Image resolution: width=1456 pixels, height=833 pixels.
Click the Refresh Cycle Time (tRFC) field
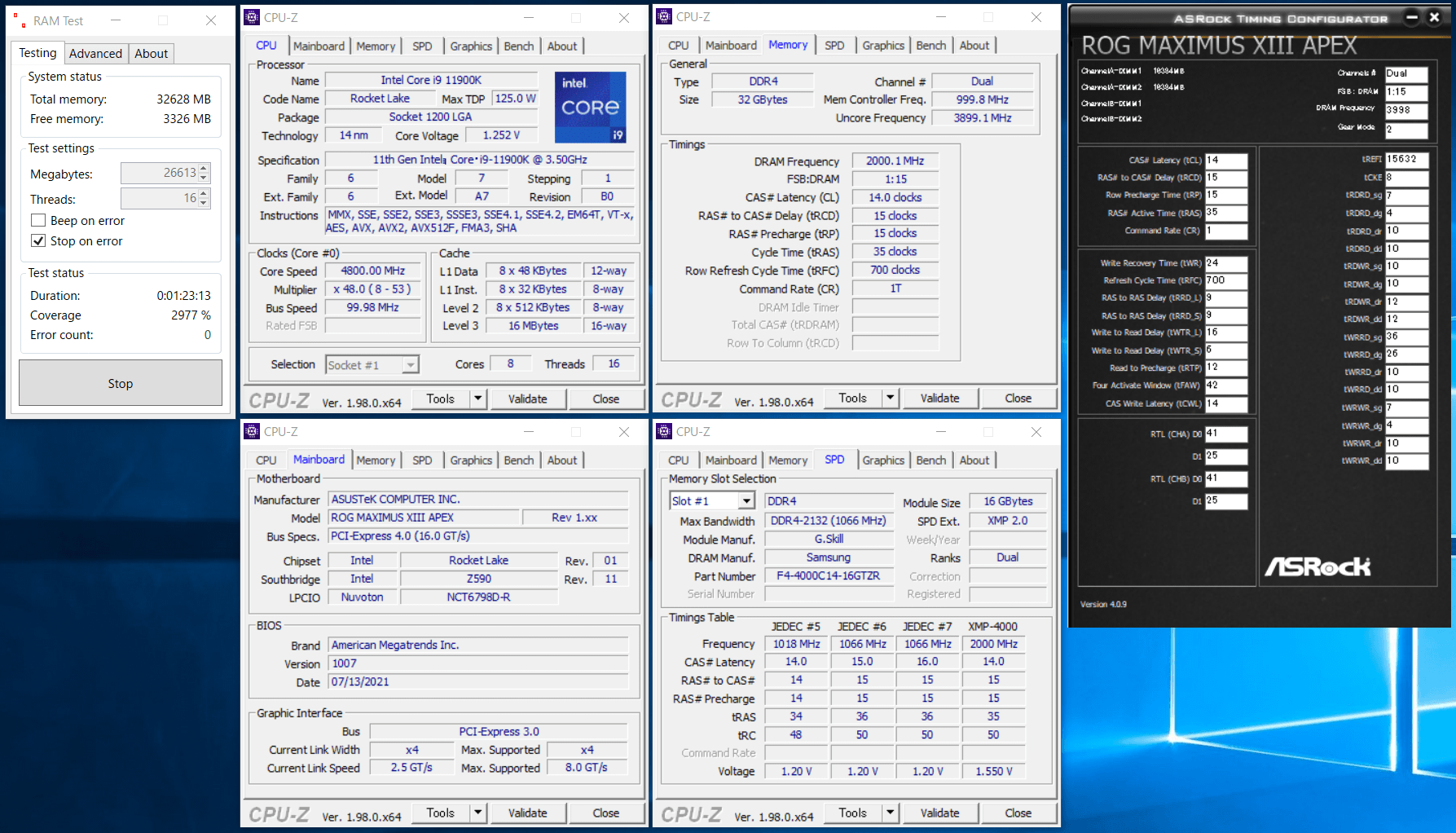[x=1226, y=280]
